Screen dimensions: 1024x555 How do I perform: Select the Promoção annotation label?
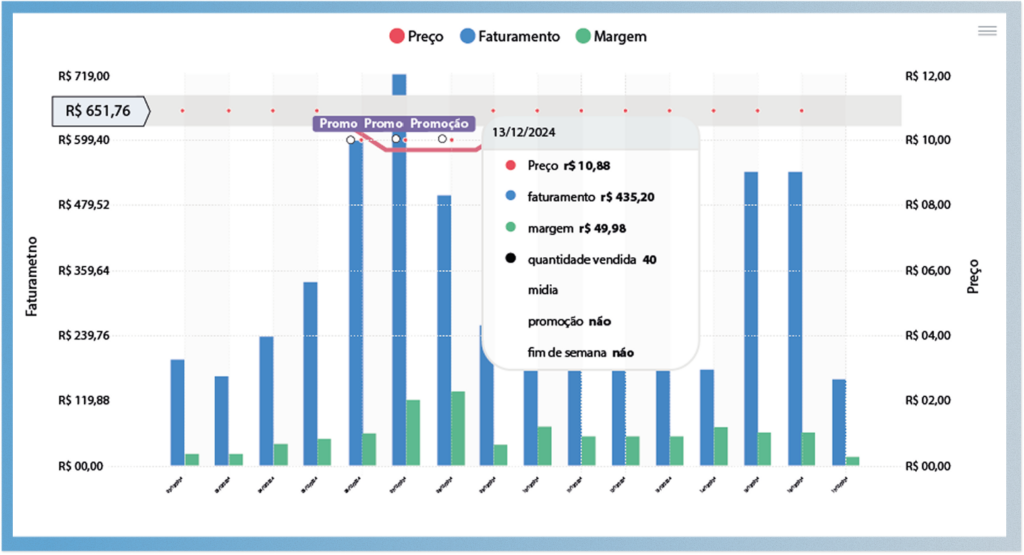pos(439,123)
